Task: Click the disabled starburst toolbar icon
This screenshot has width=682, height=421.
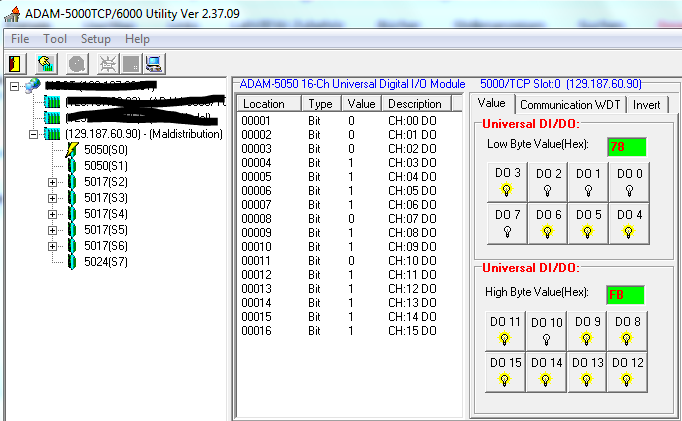Action: [x=107, y=64]
